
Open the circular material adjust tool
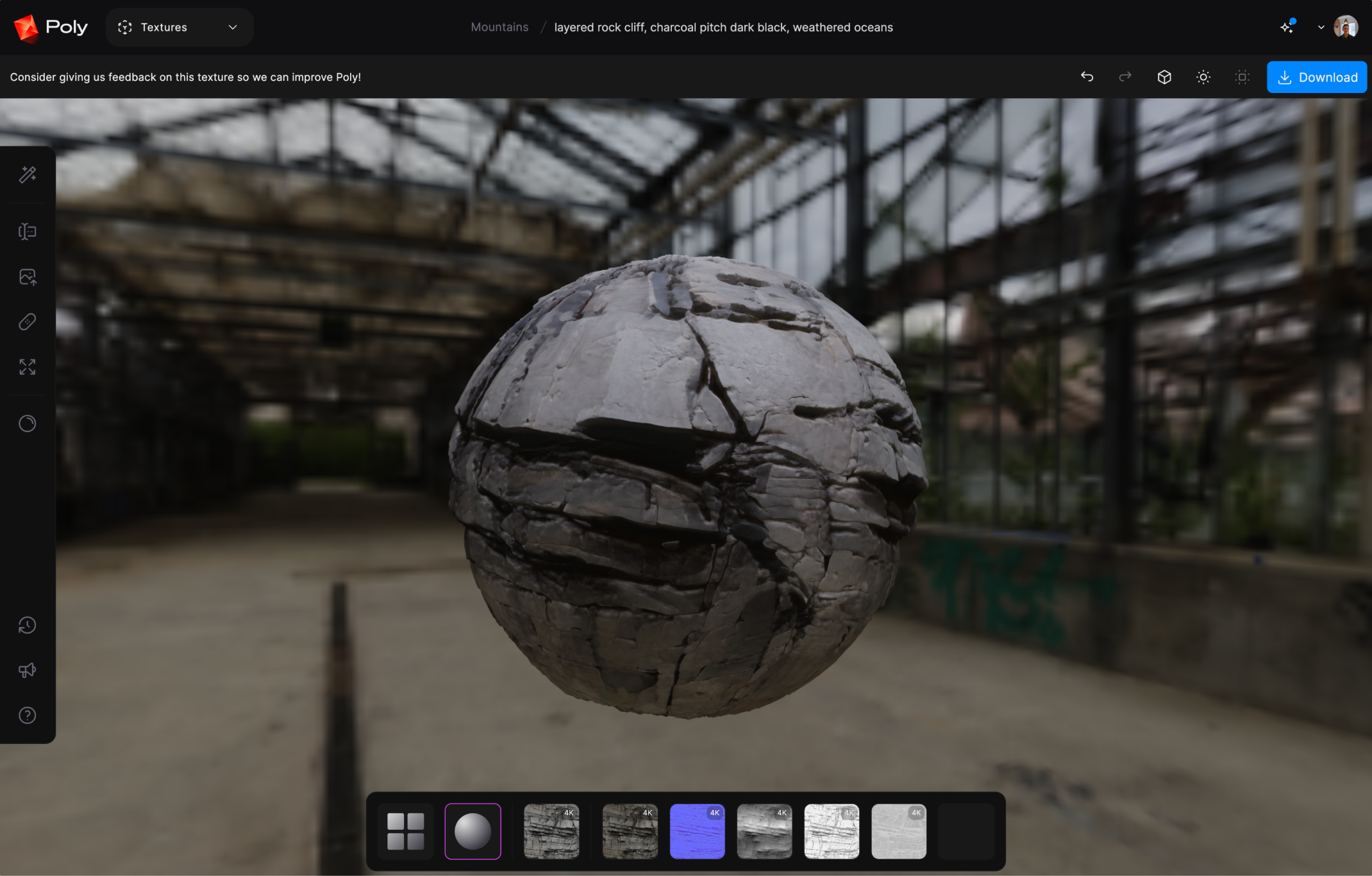(28, 423)
